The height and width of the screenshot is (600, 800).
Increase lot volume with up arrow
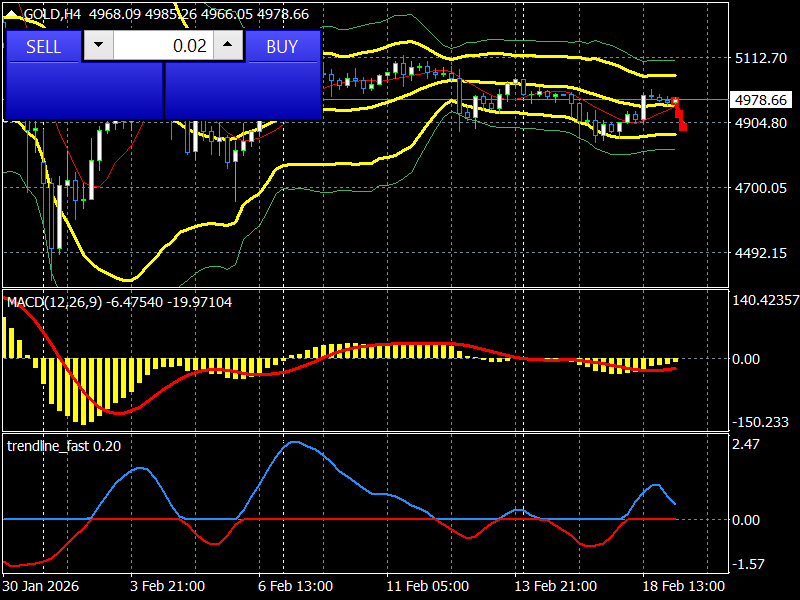coord(228,45)
